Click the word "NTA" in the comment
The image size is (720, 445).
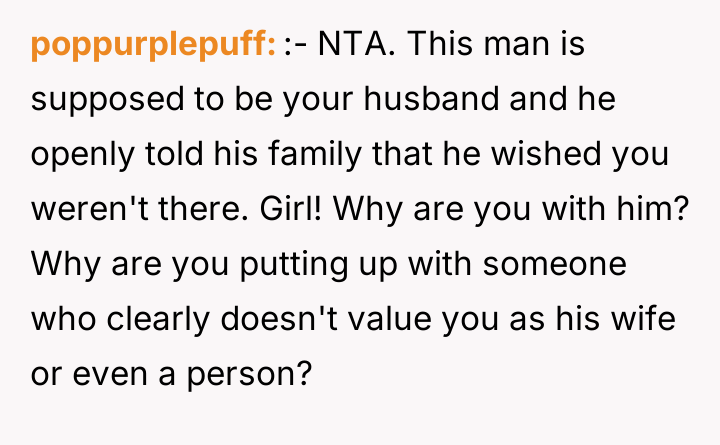(x=358, y=45)
